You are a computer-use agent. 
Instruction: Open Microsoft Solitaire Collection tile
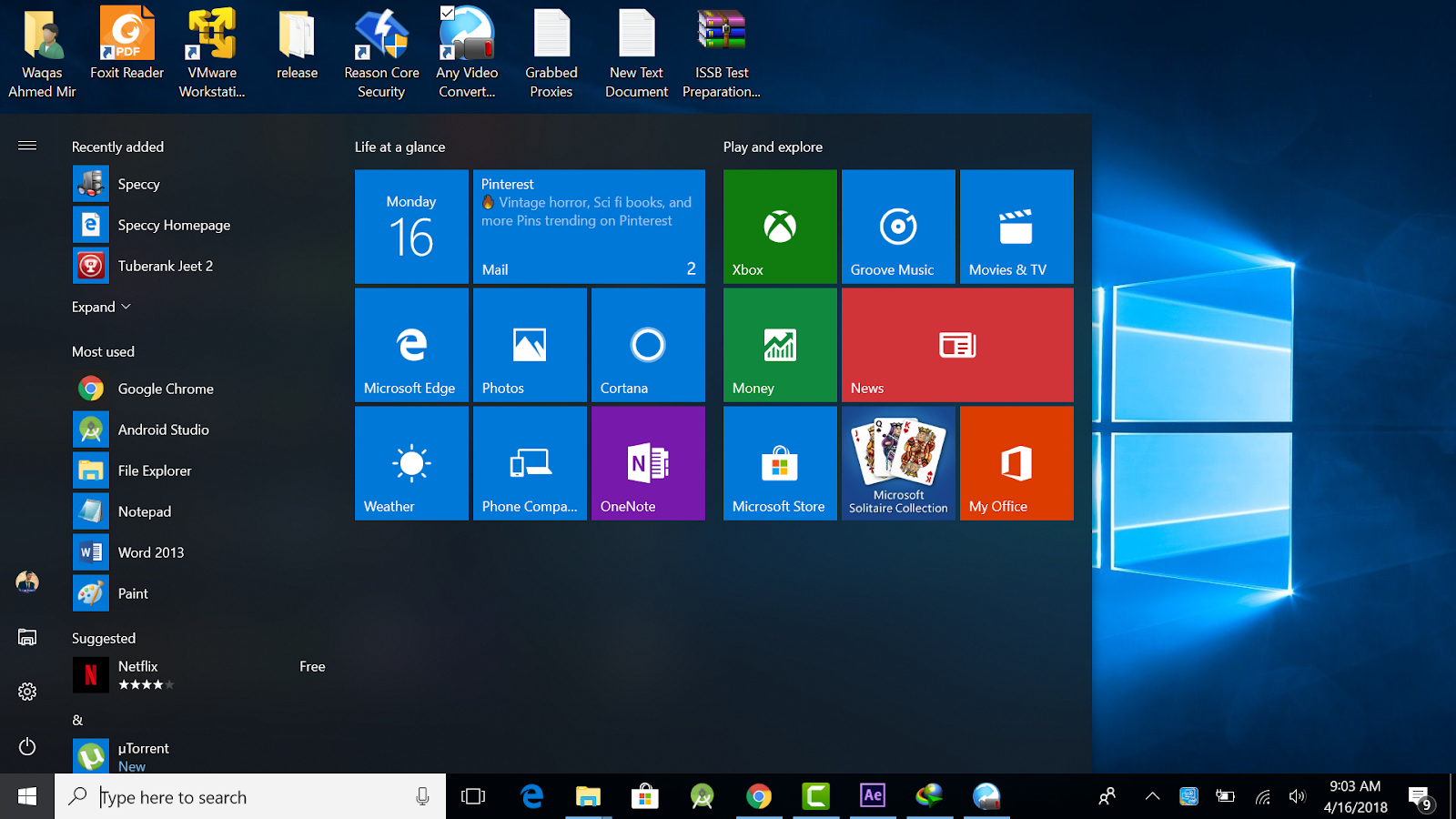(898, 463)
